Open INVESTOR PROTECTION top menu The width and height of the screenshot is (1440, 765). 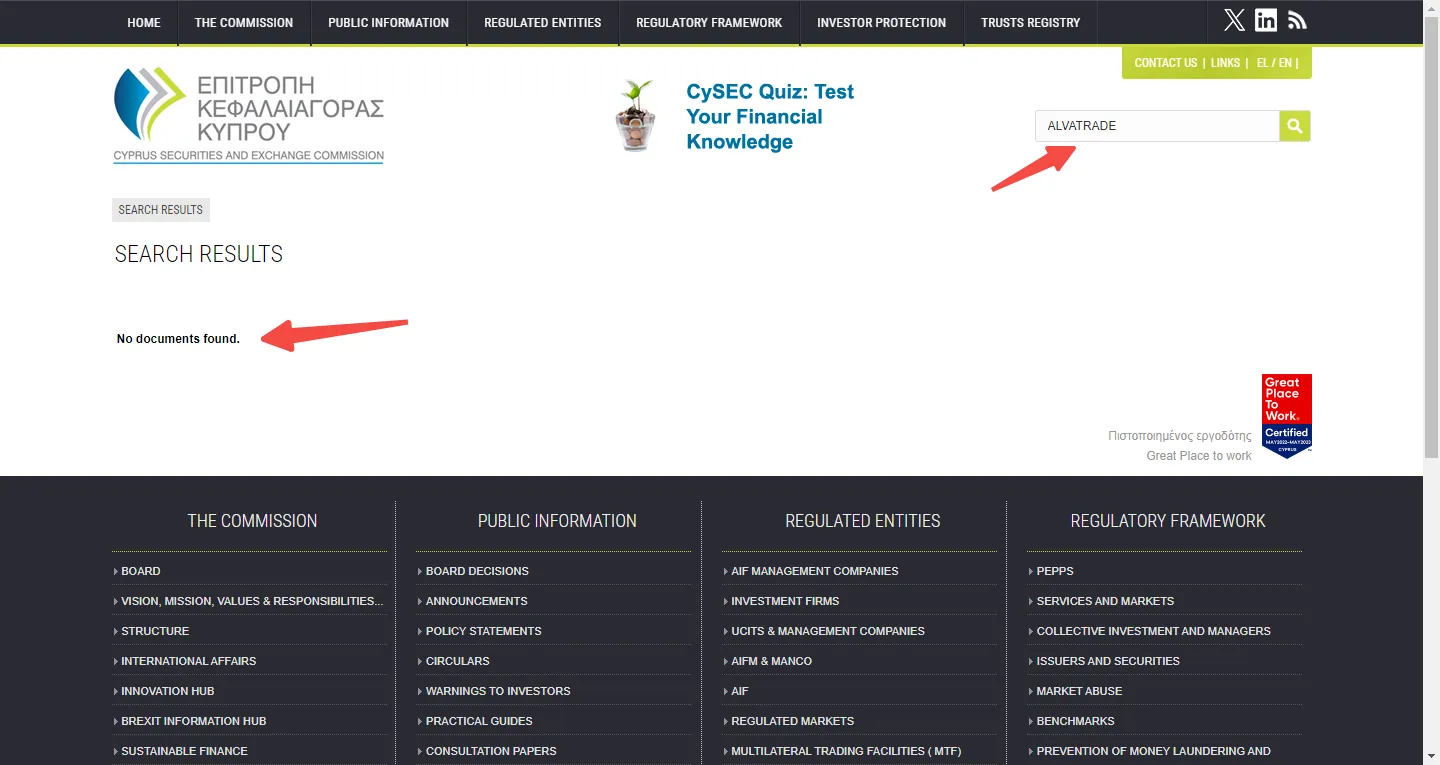(881, 23)
